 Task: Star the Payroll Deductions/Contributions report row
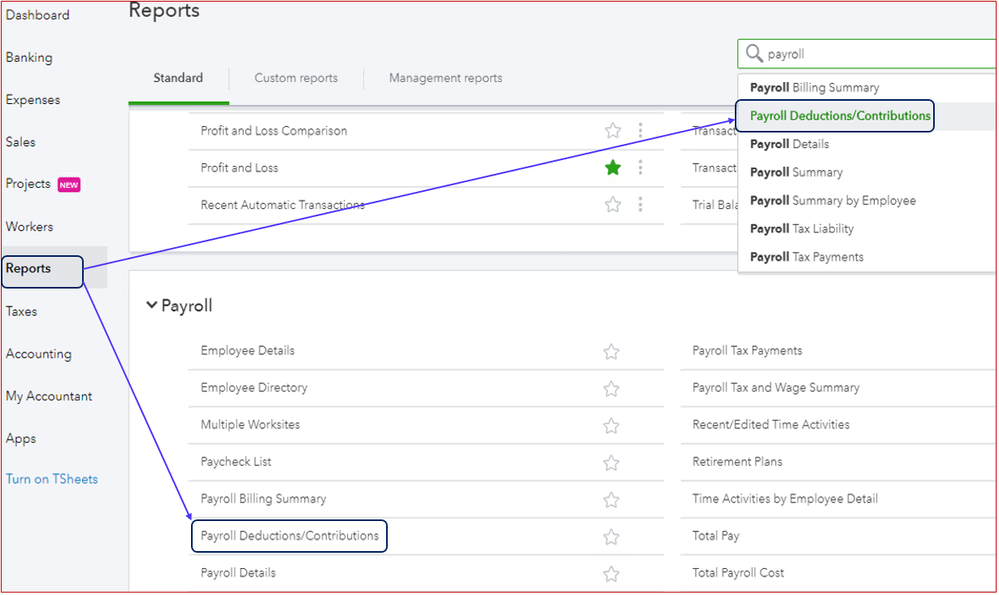(611, 536)
